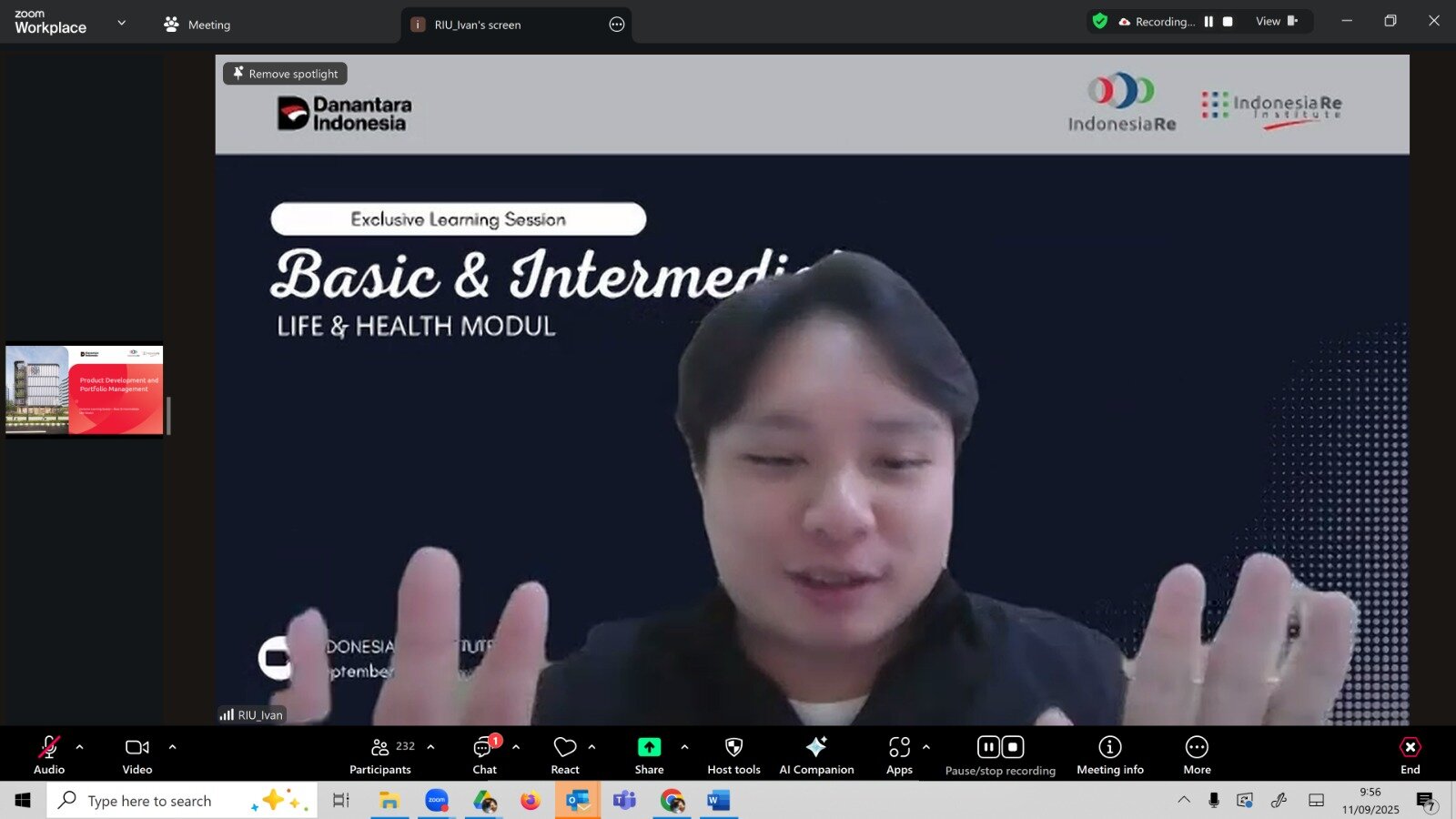
Task: Open the Zoom Workplace dropdown chevron
Action: tap(122, 23)
